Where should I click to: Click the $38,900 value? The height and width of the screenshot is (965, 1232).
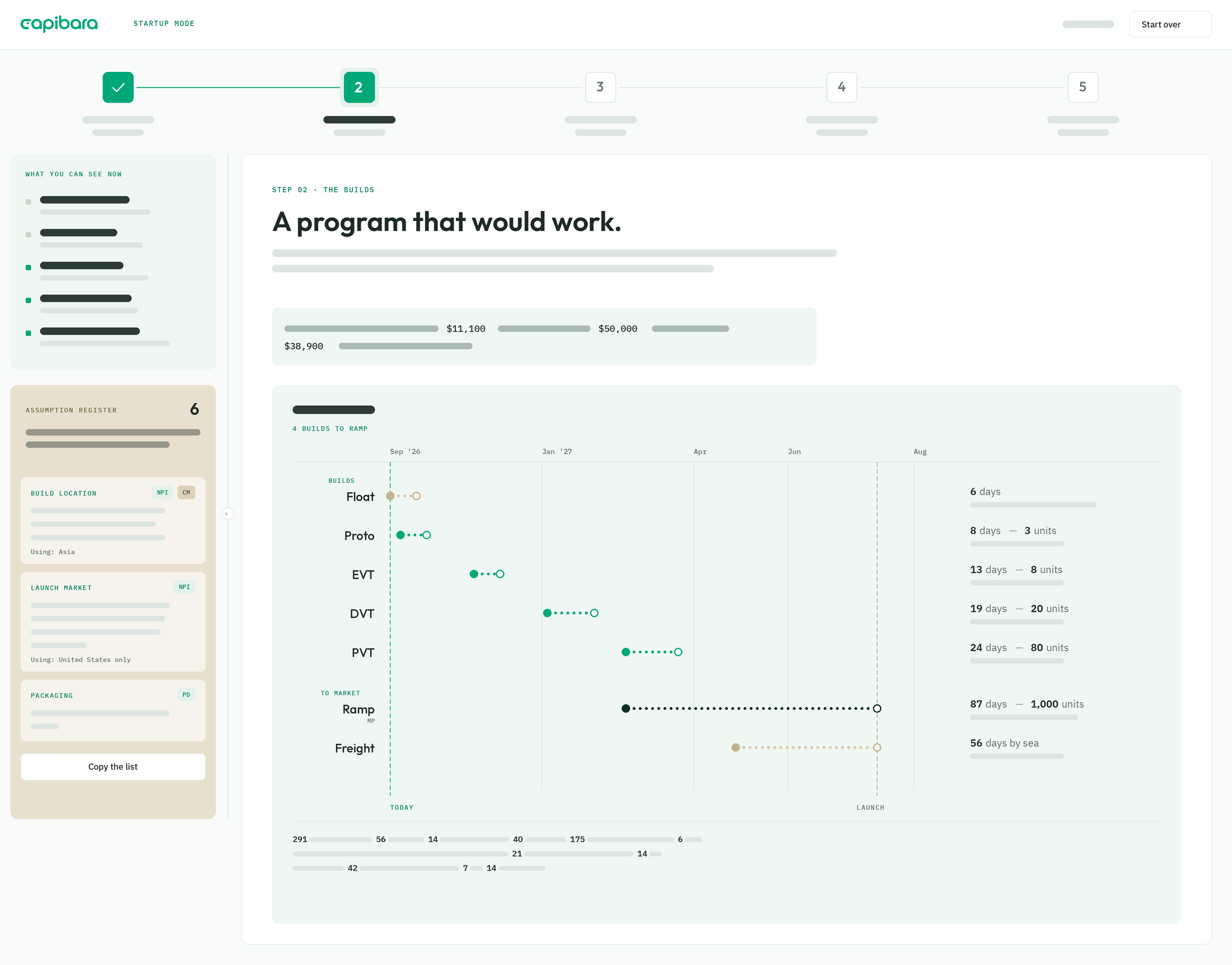click(304, 346)
